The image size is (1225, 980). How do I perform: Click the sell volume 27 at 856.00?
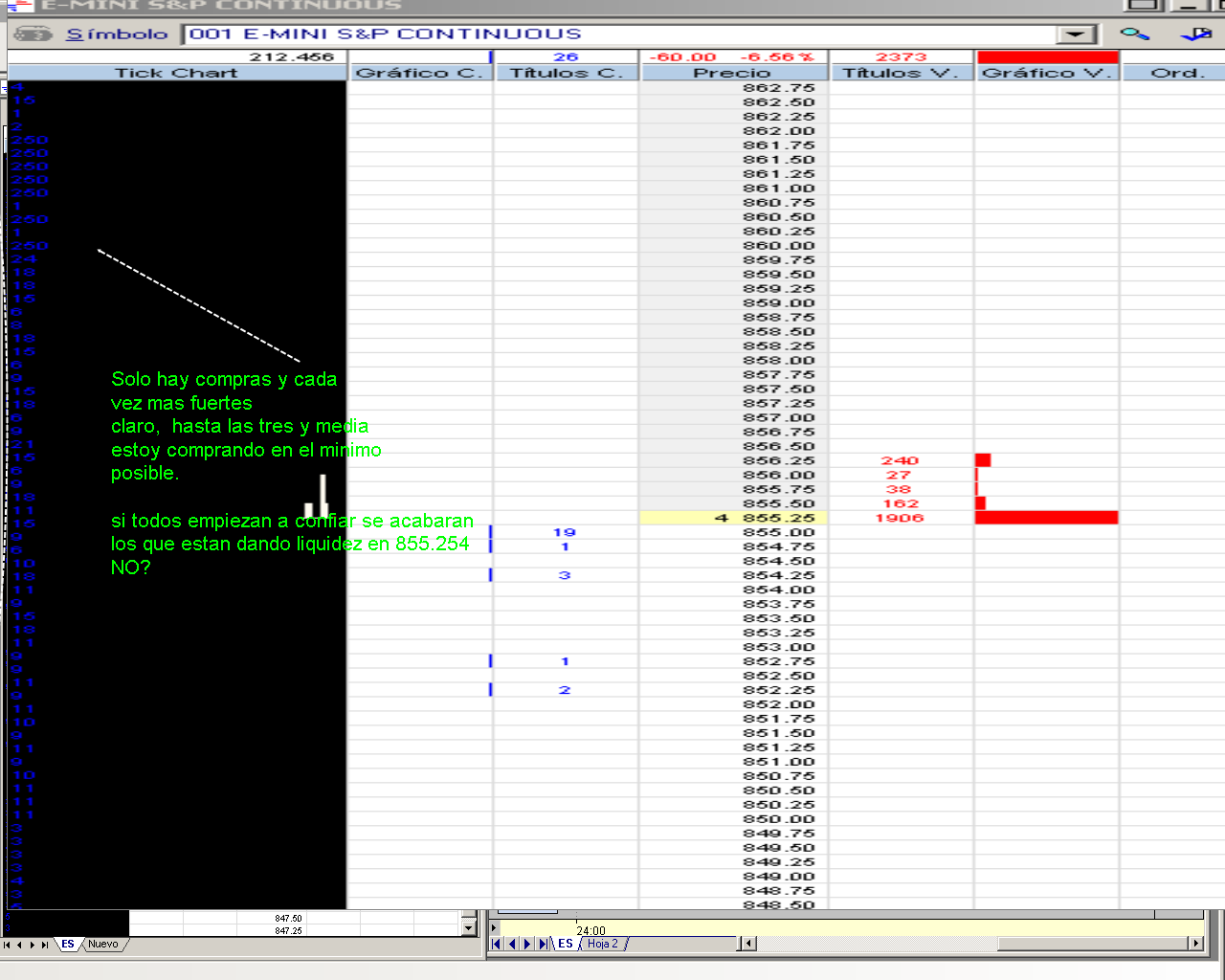[x=899, y=475]
